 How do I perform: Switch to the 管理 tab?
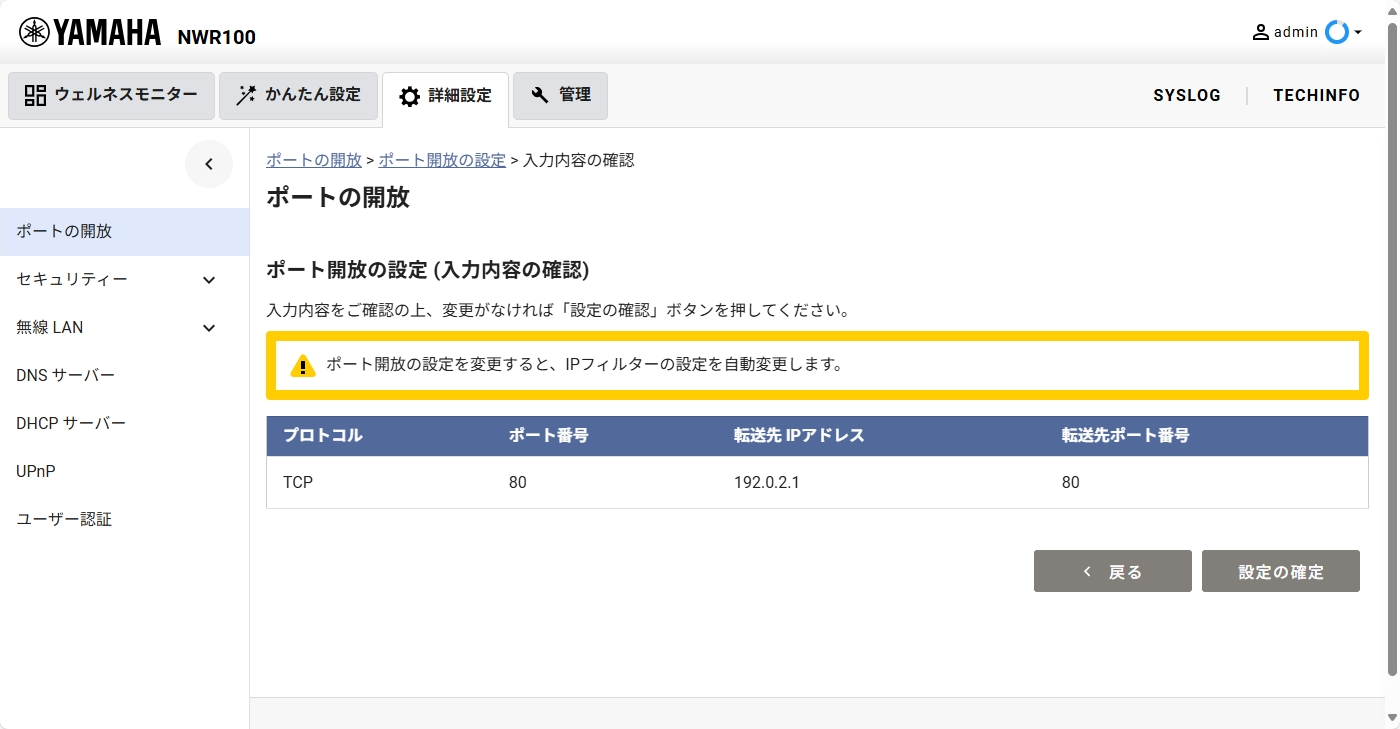[x=560, y=96]
